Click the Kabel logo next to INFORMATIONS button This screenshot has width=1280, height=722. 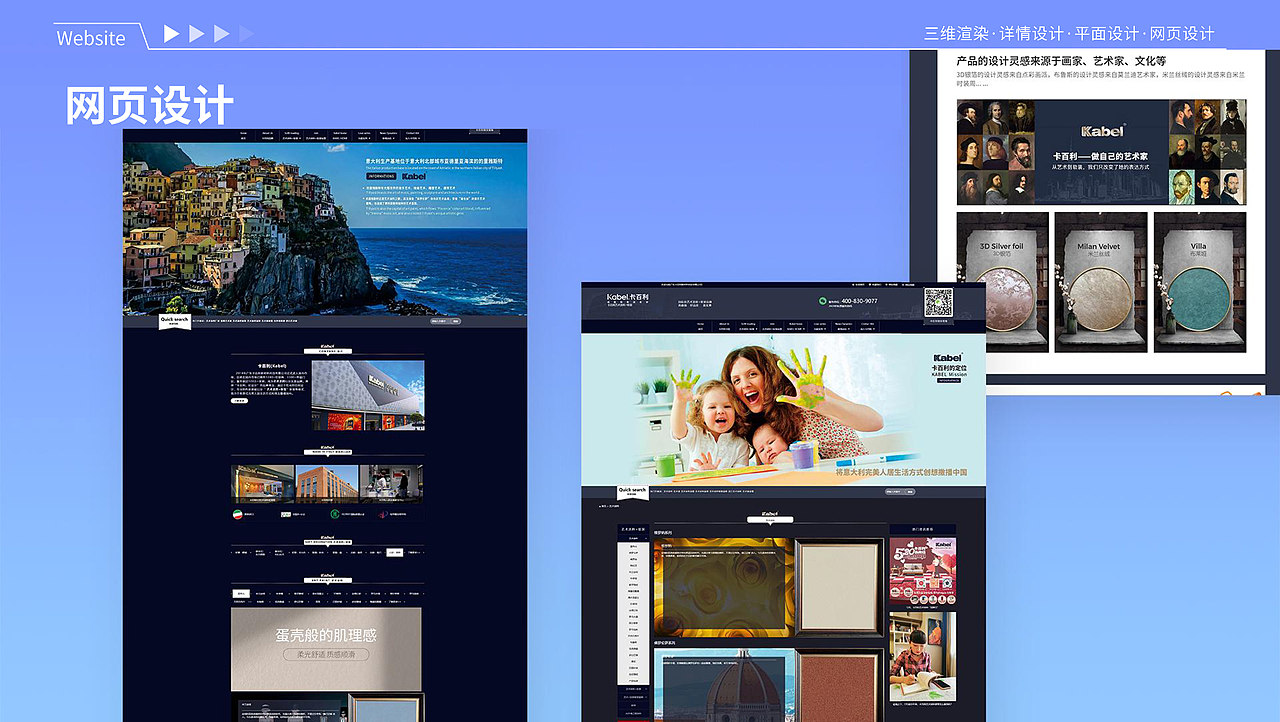[x=414, y=176]
